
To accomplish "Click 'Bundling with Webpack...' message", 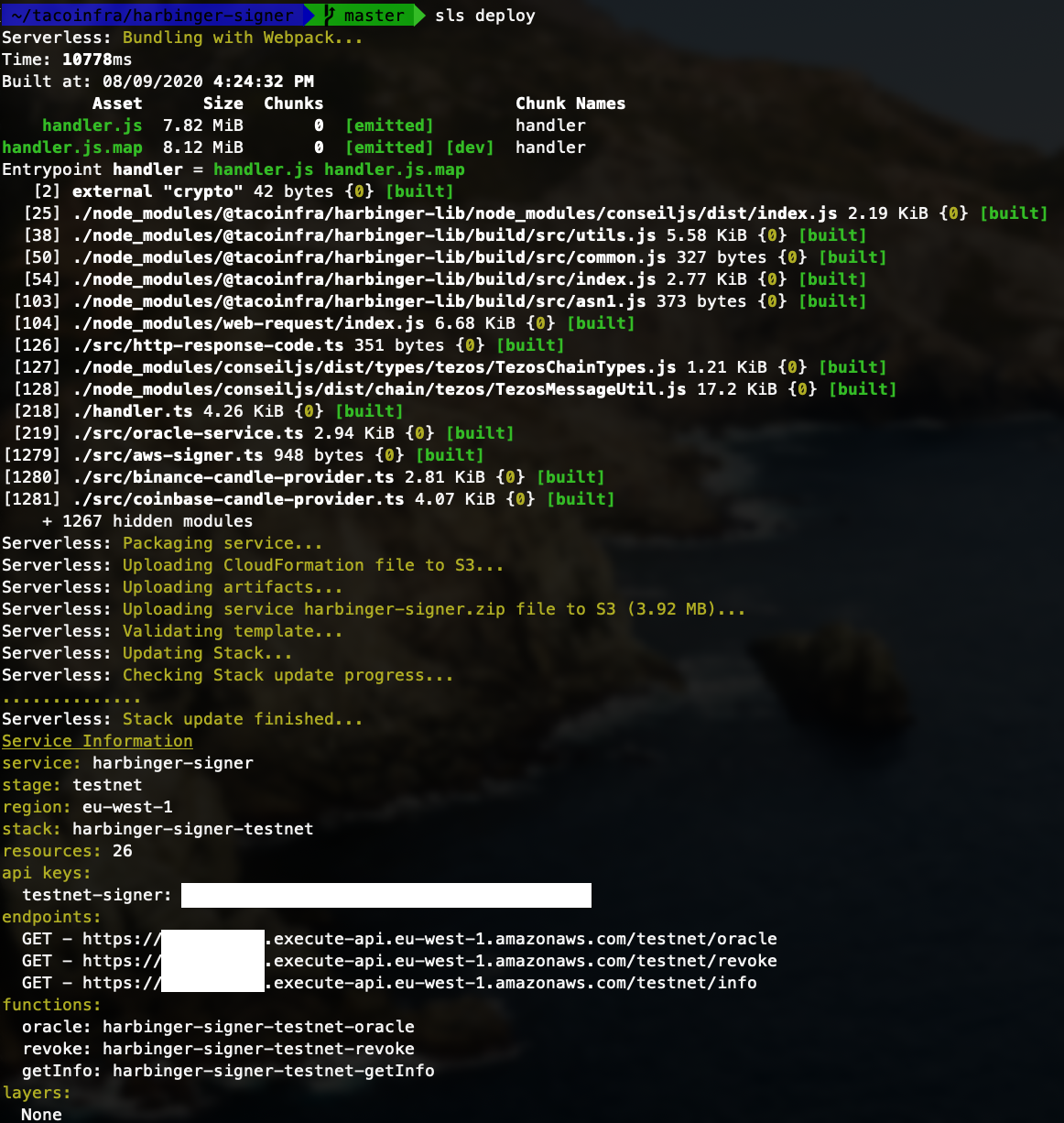I will click(x=243, y=38).
